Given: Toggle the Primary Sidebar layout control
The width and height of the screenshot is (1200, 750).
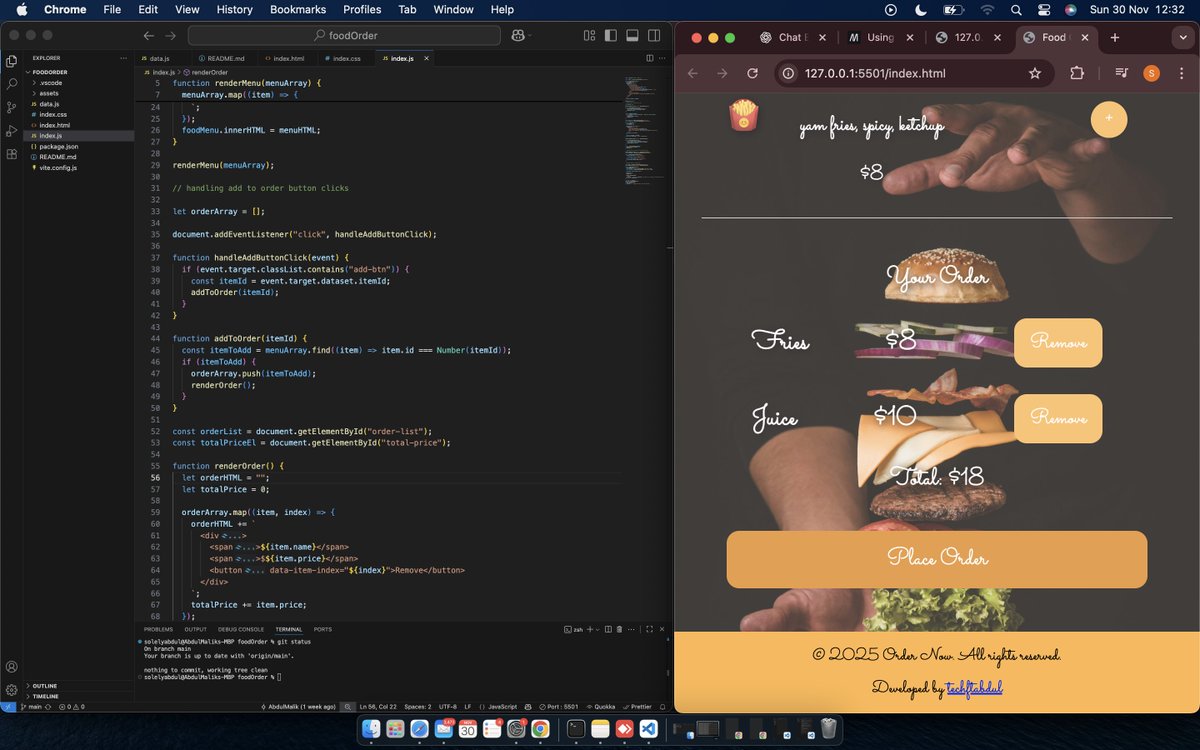Looking at the screenshot, I should pos(610,34).
